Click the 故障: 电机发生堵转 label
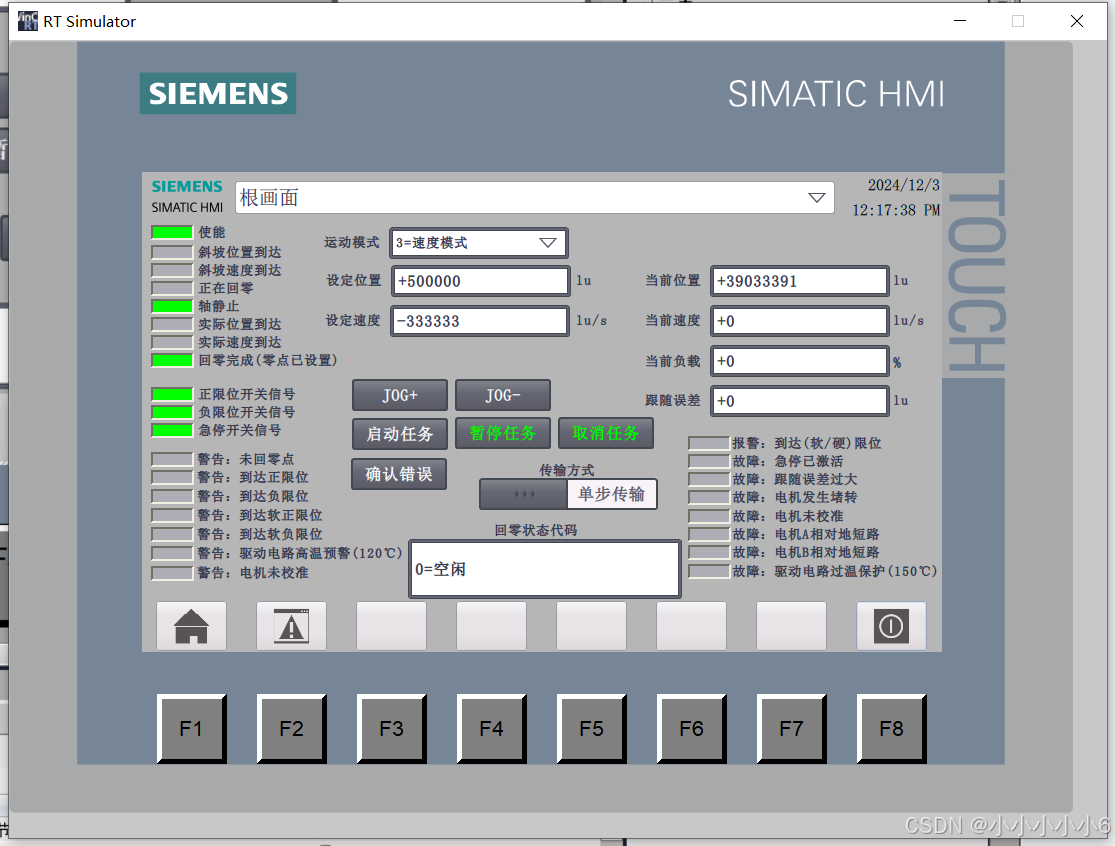 click(x=795, y=498)
